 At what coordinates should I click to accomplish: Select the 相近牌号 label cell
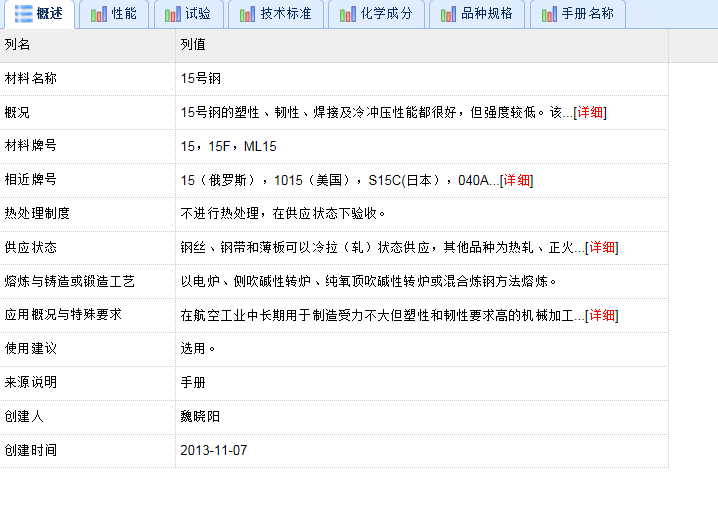click(87, 180)
